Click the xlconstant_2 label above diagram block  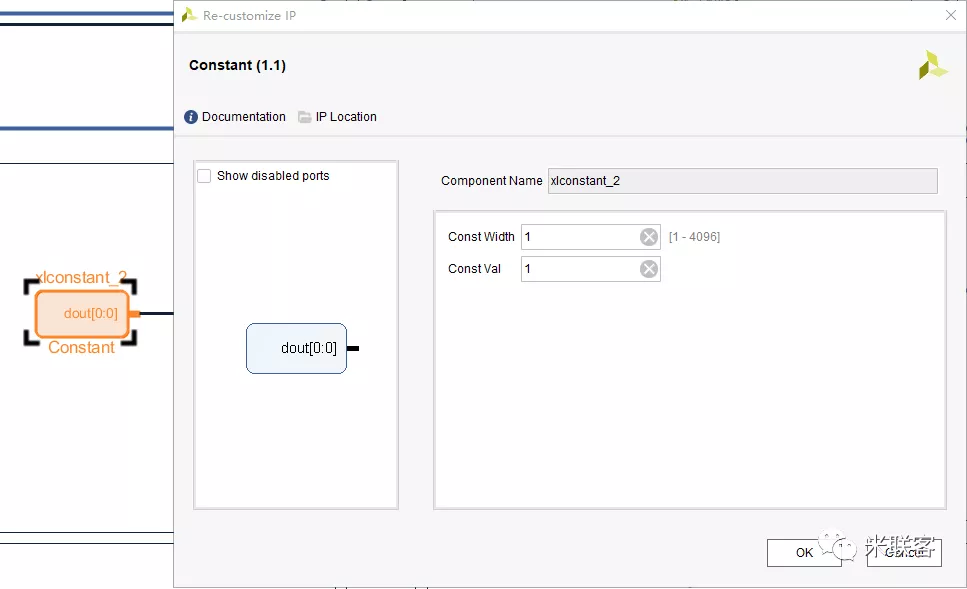81,278
